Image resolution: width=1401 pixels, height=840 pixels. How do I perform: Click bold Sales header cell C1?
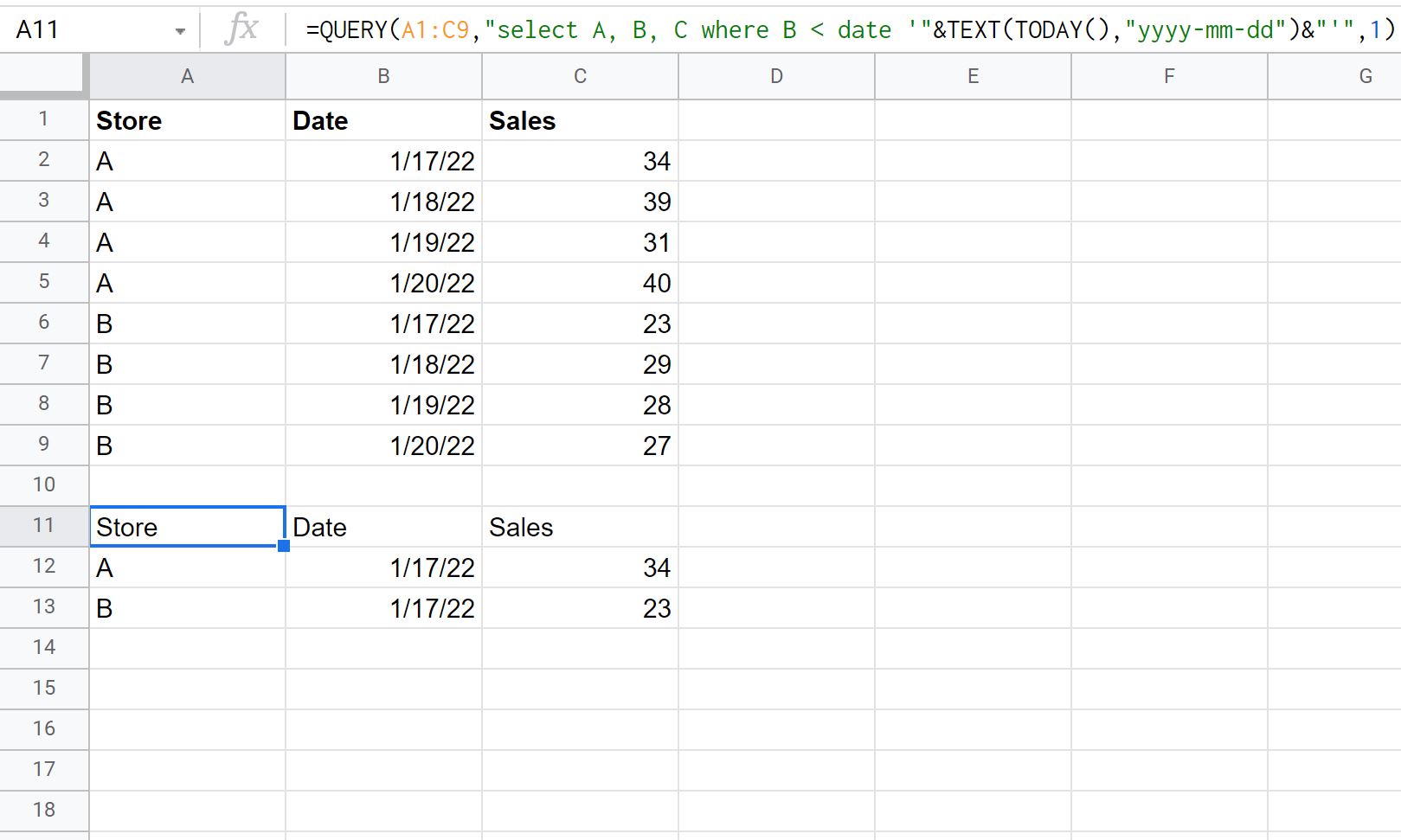coord(580,120)
